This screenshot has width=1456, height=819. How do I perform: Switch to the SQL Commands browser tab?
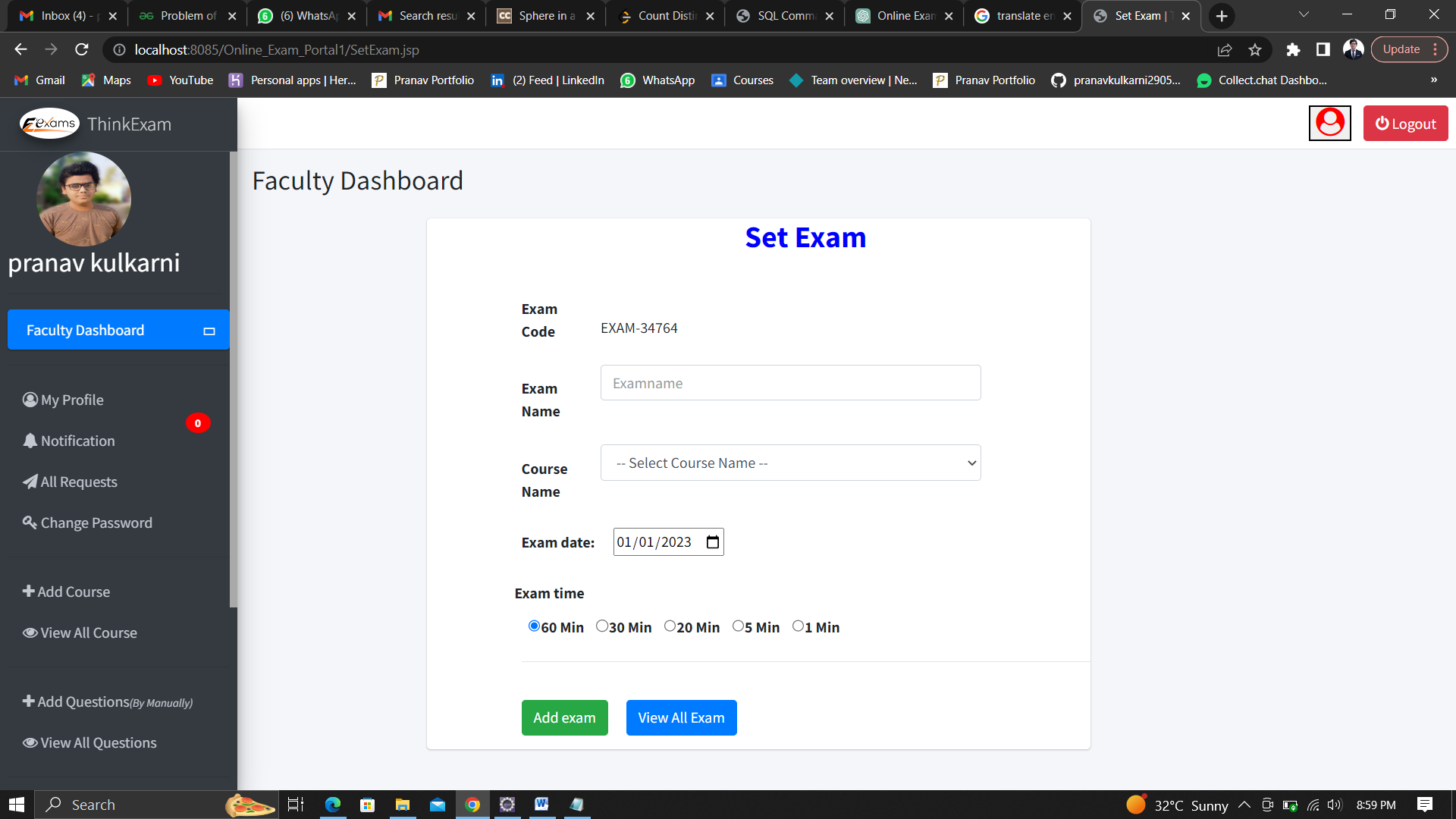[x=785, y=16]
